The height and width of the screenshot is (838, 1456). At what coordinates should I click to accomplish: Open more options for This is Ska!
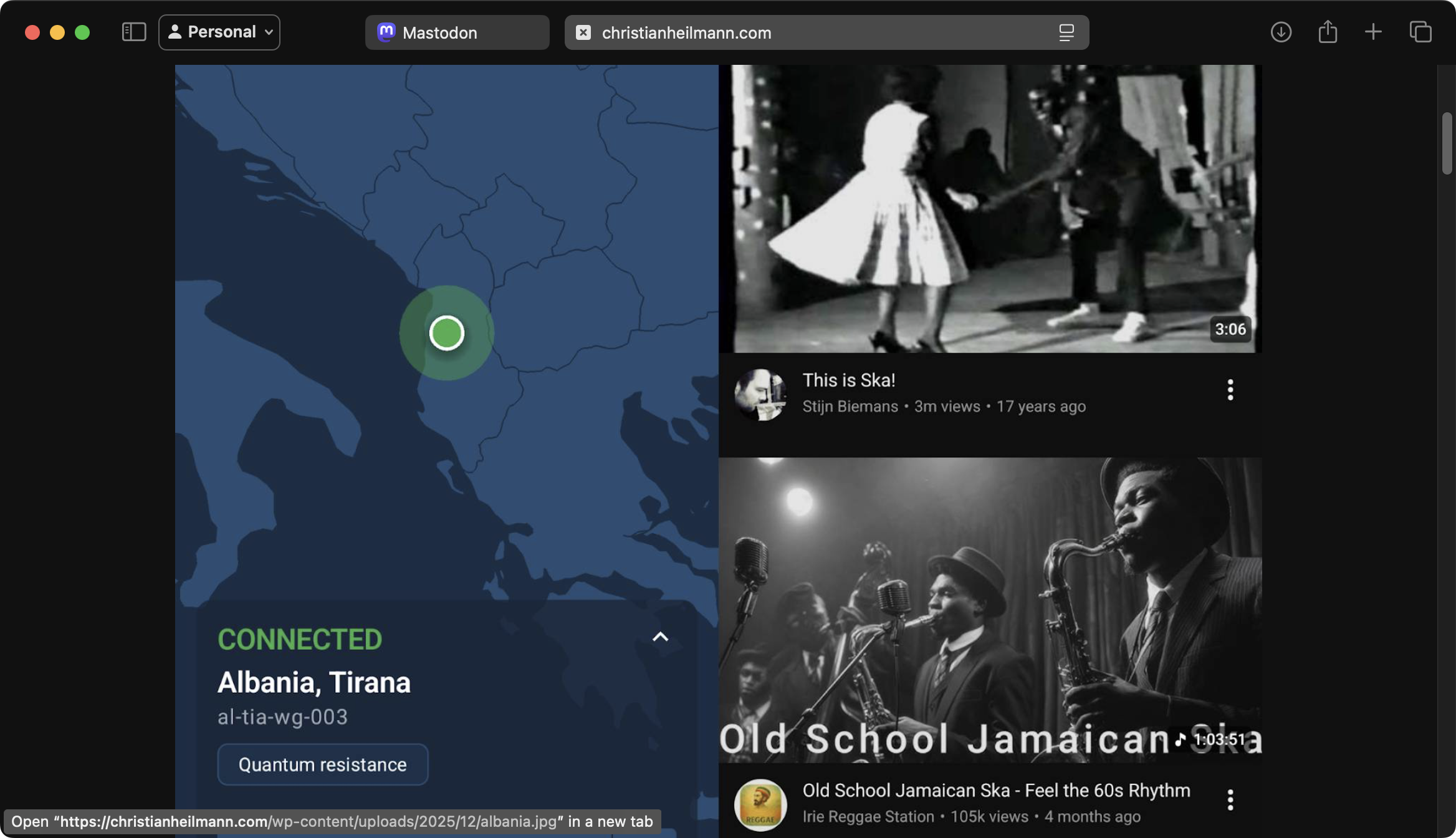click(x=1230, y=390)
